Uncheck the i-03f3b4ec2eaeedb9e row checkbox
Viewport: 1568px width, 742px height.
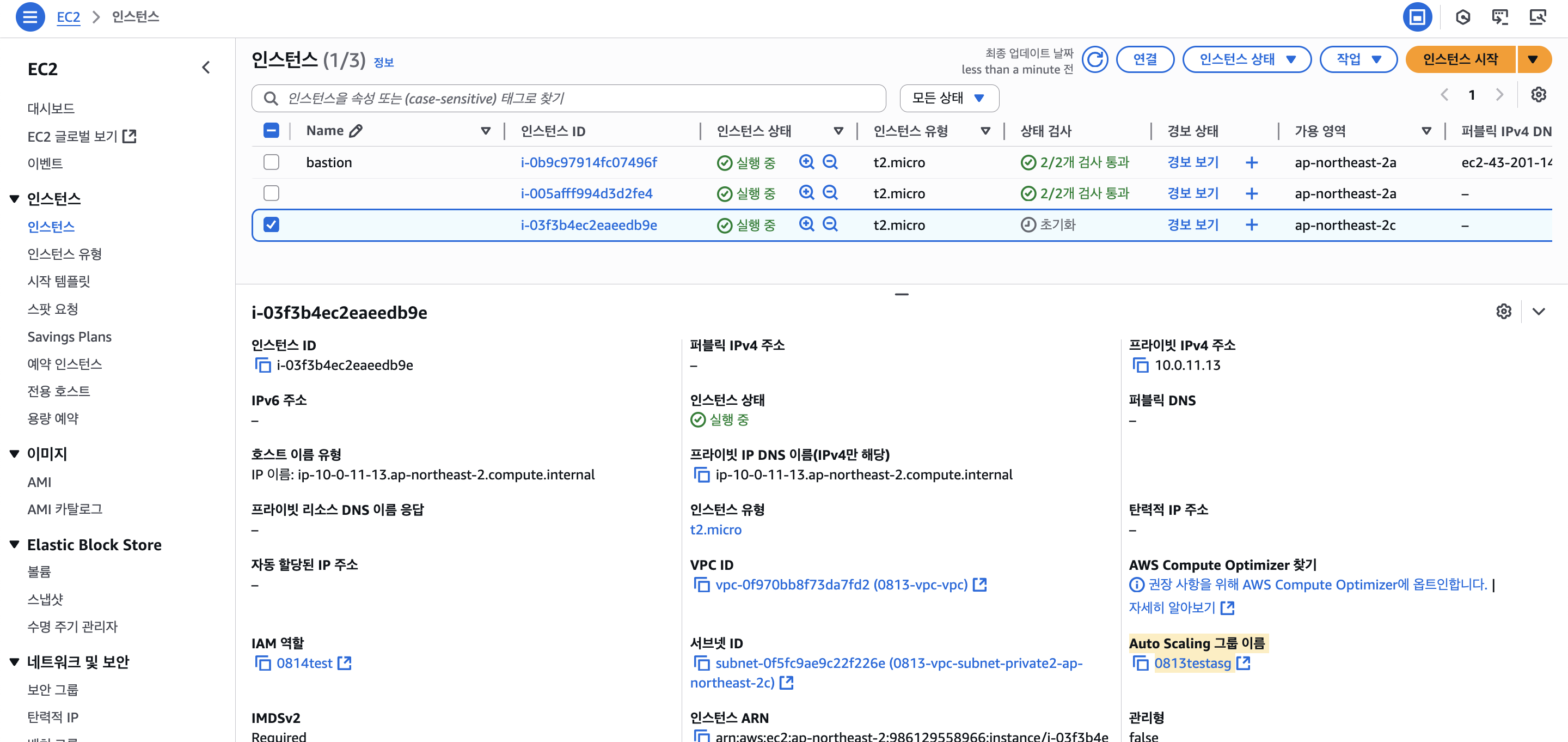pyautogui.click(x=271, y=225)
